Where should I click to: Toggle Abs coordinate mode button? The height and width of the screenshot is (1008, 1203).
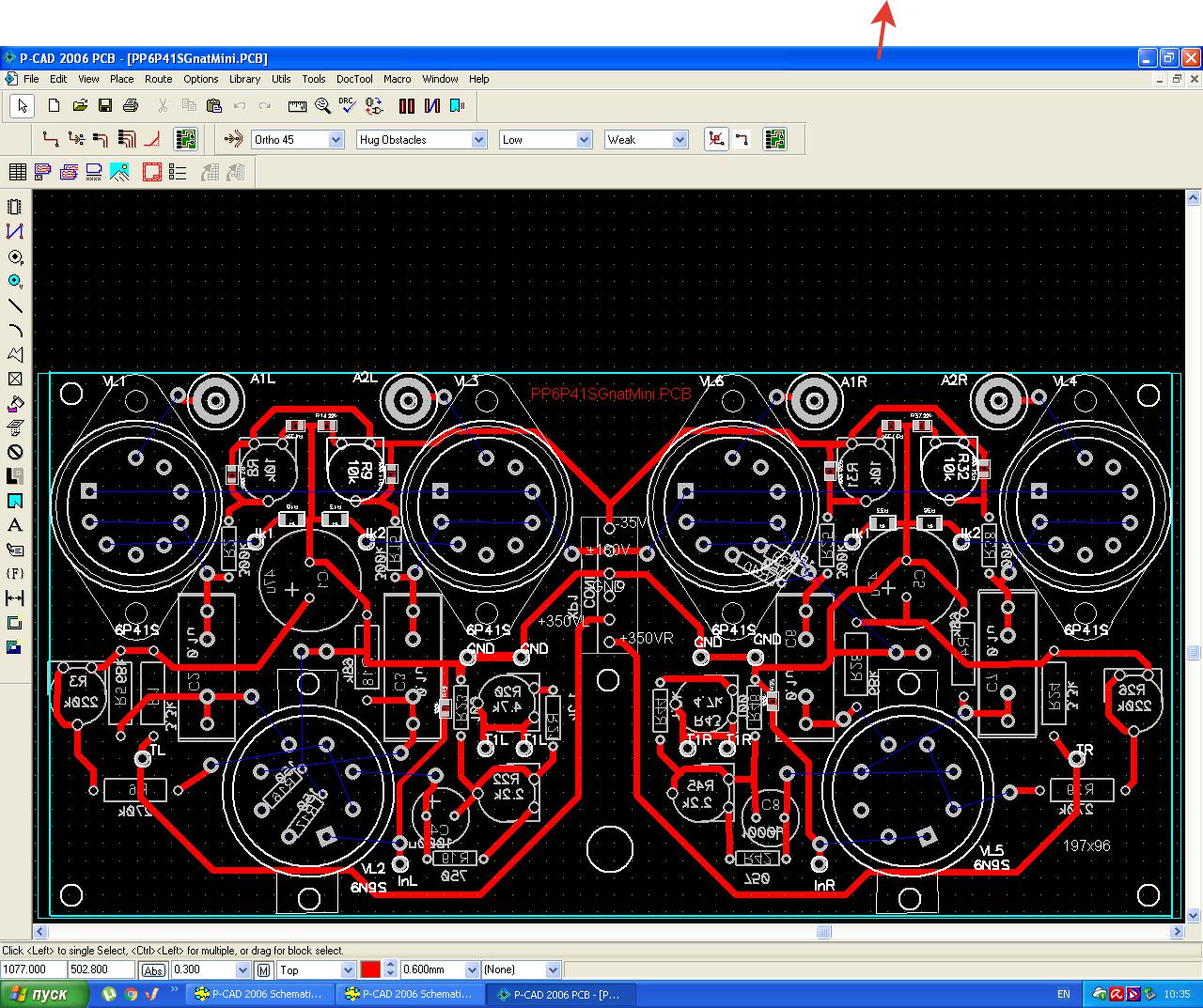153,970
